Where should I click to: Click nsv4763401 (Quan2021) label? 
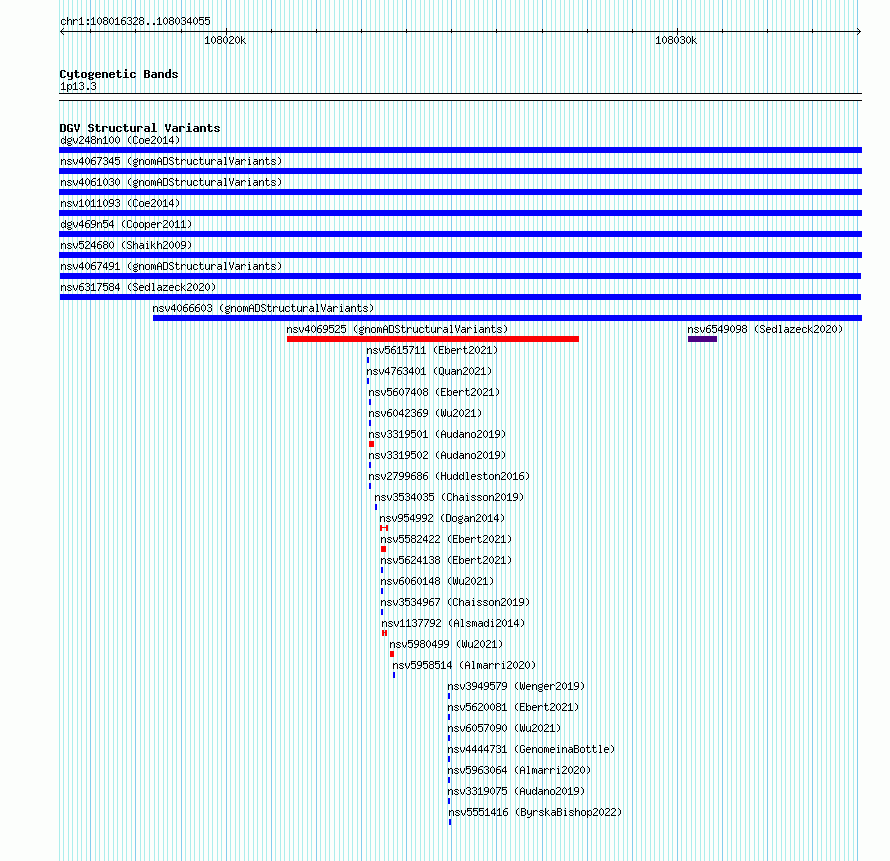point(429,371)
